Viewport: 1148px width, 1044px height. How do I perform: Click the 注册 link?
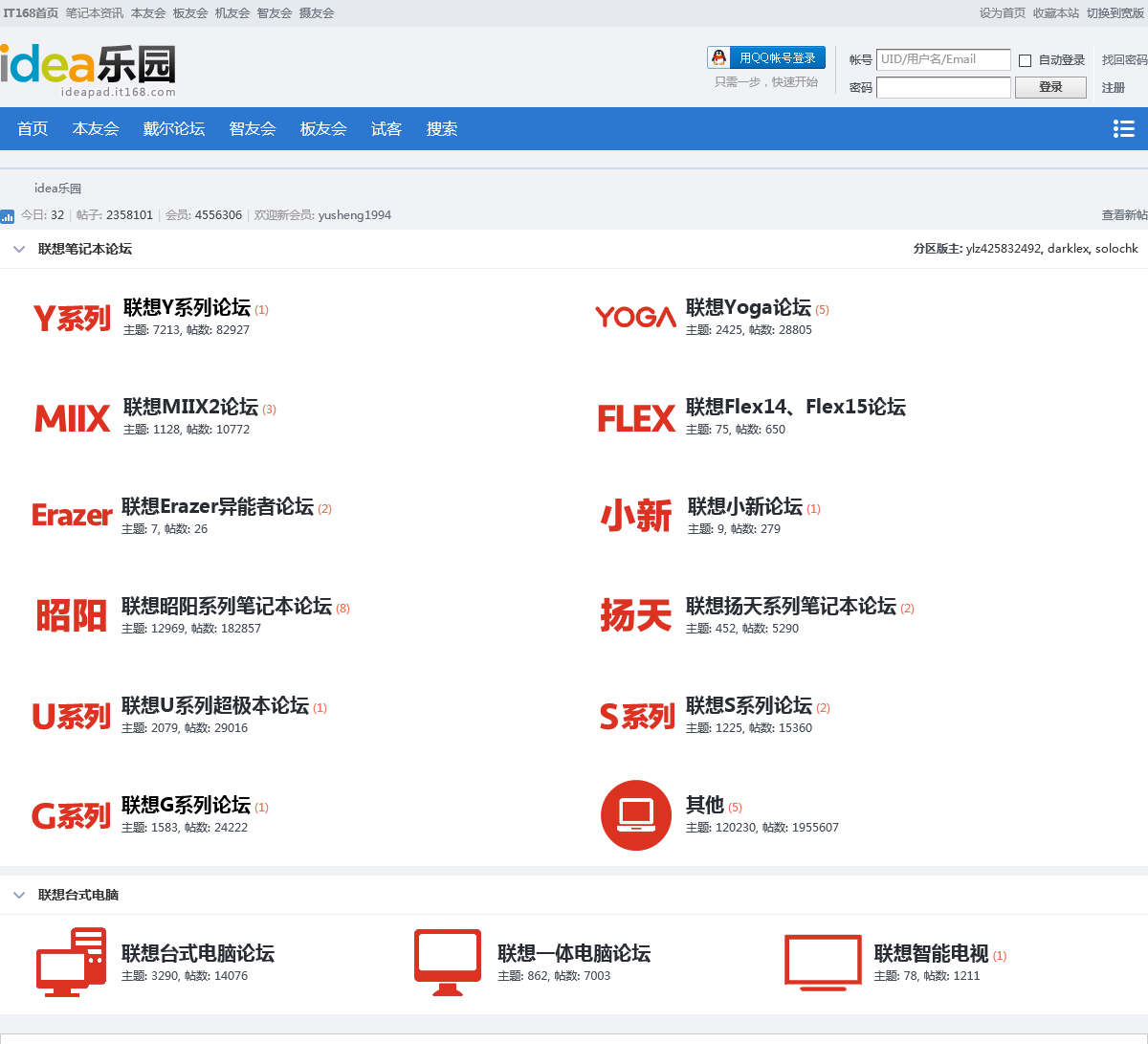(x=1114, y=87)
